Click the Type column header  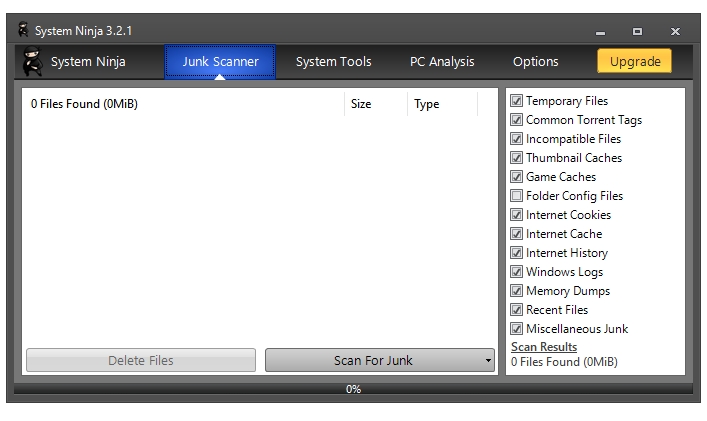427,104
